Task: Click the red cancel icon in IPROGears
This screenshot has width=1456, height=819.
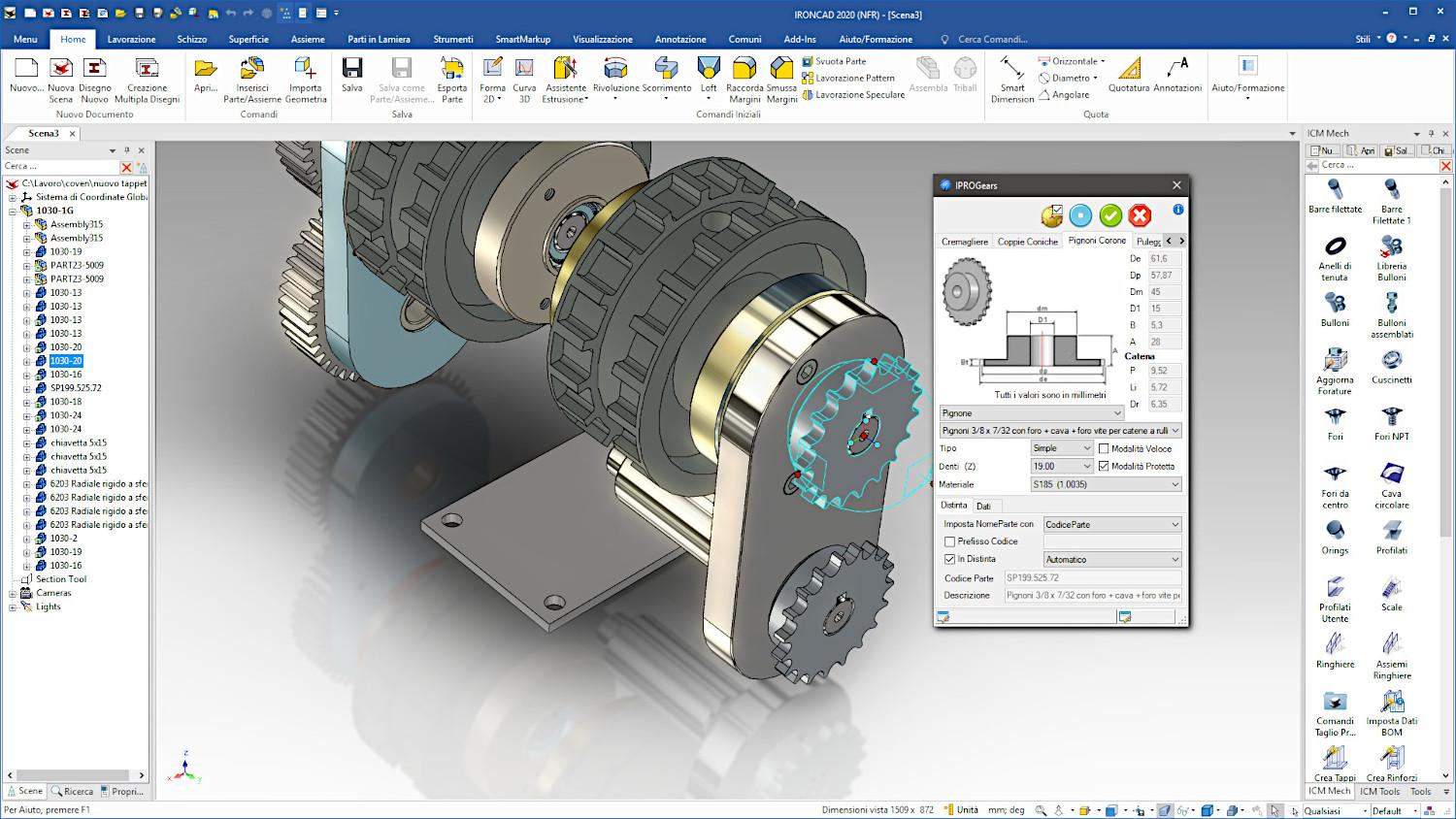Action: pyautogui.click(x=1141, y=215)
